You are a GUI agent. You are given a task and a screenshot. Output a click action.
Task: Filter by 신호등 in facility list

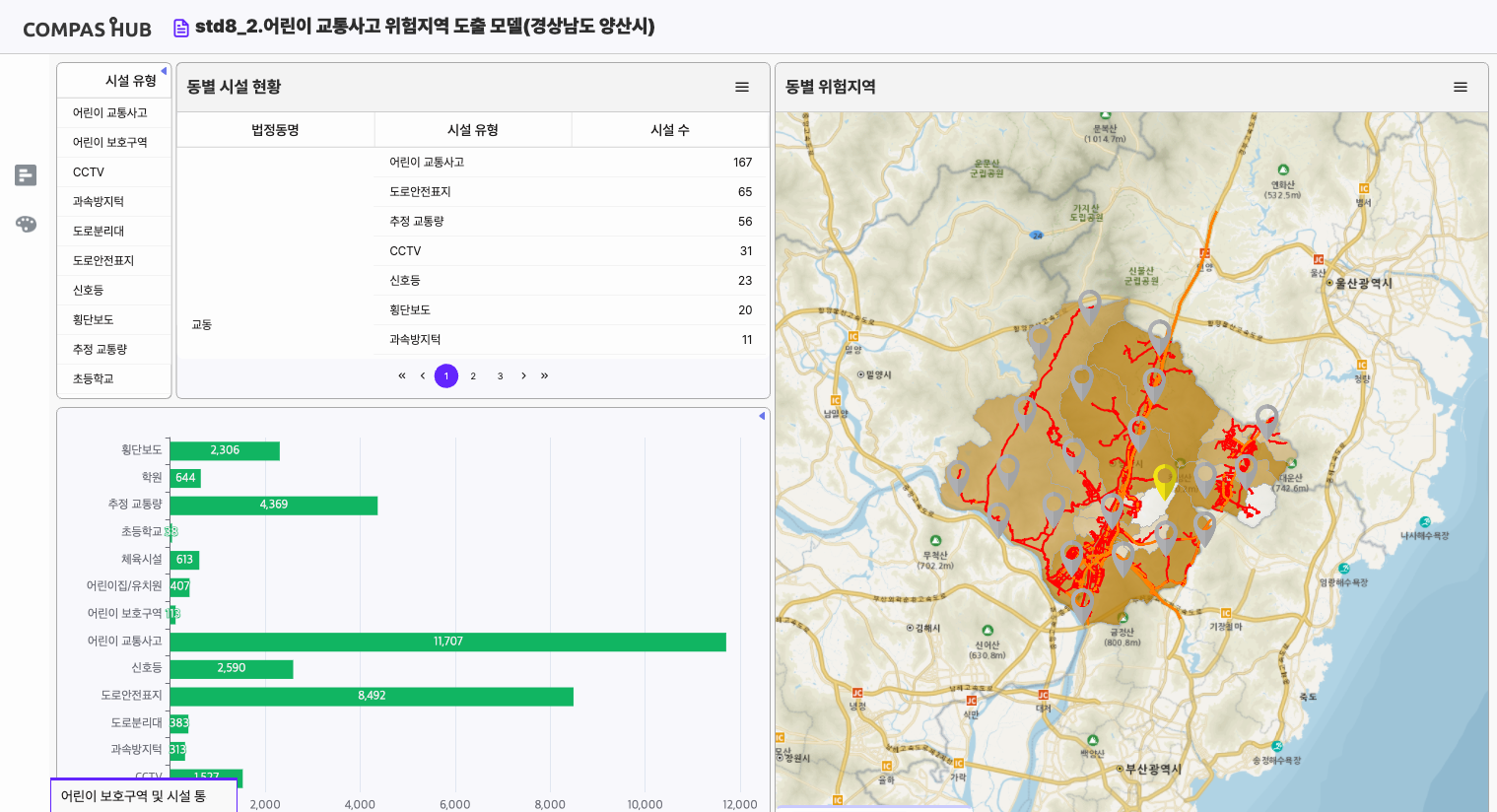(x=114, y=290)
